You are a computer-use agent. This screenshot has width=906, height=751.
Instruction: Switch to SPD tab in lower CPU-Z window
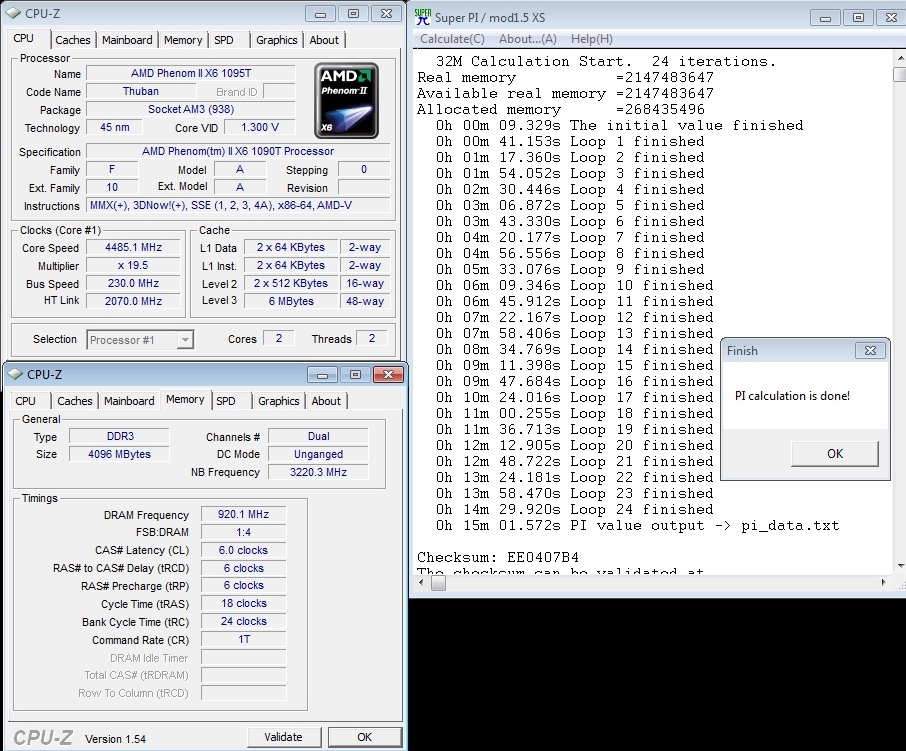coord(226,401)
